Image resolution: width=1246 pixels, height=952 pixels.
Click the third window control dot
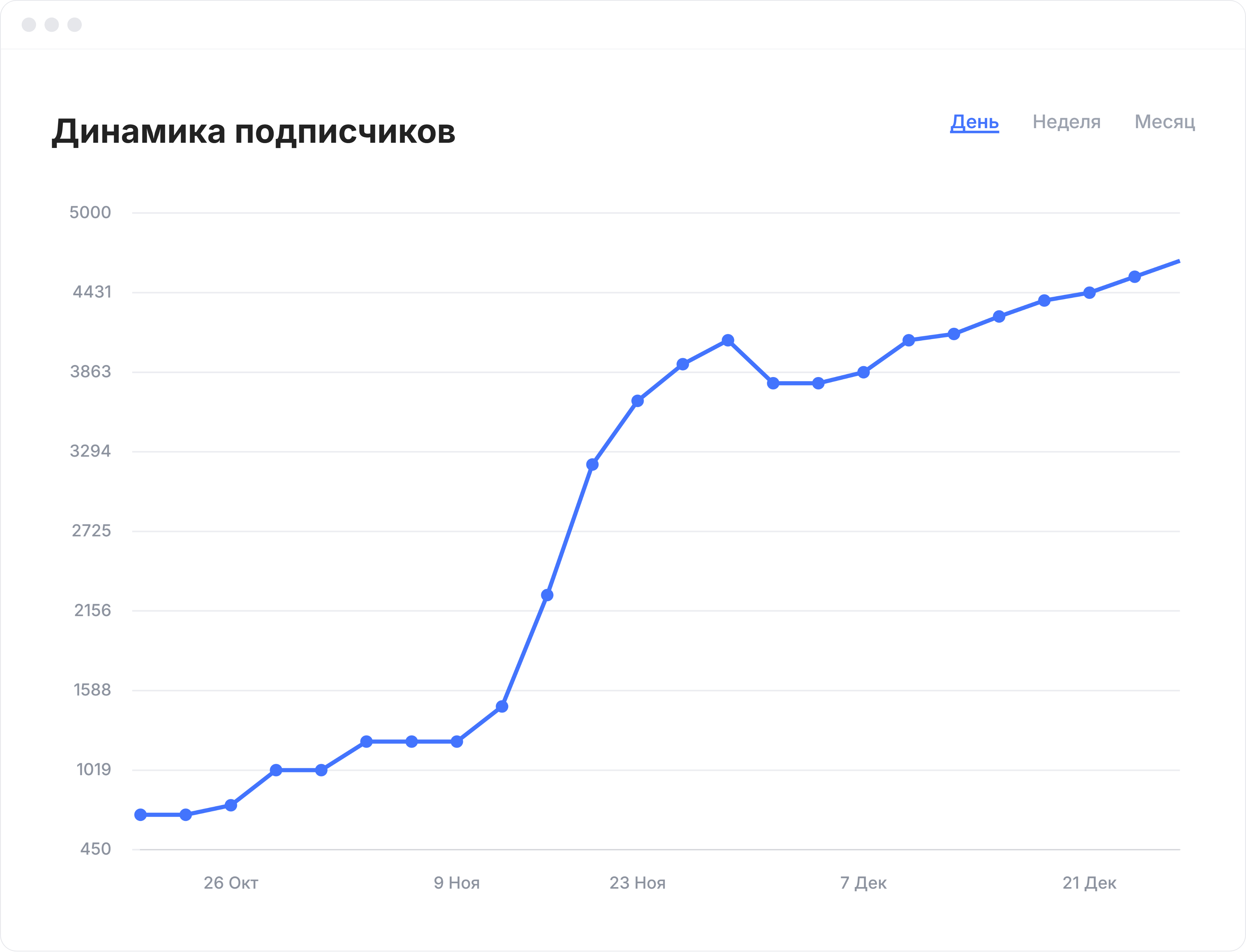(74, 25)
